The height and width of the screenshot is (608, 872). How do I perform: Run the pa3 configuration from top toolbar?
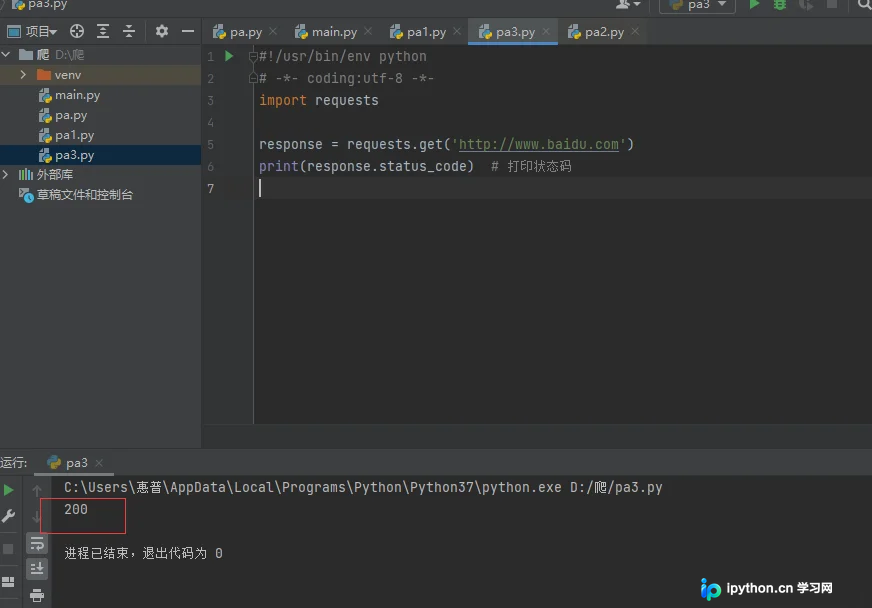754,5
